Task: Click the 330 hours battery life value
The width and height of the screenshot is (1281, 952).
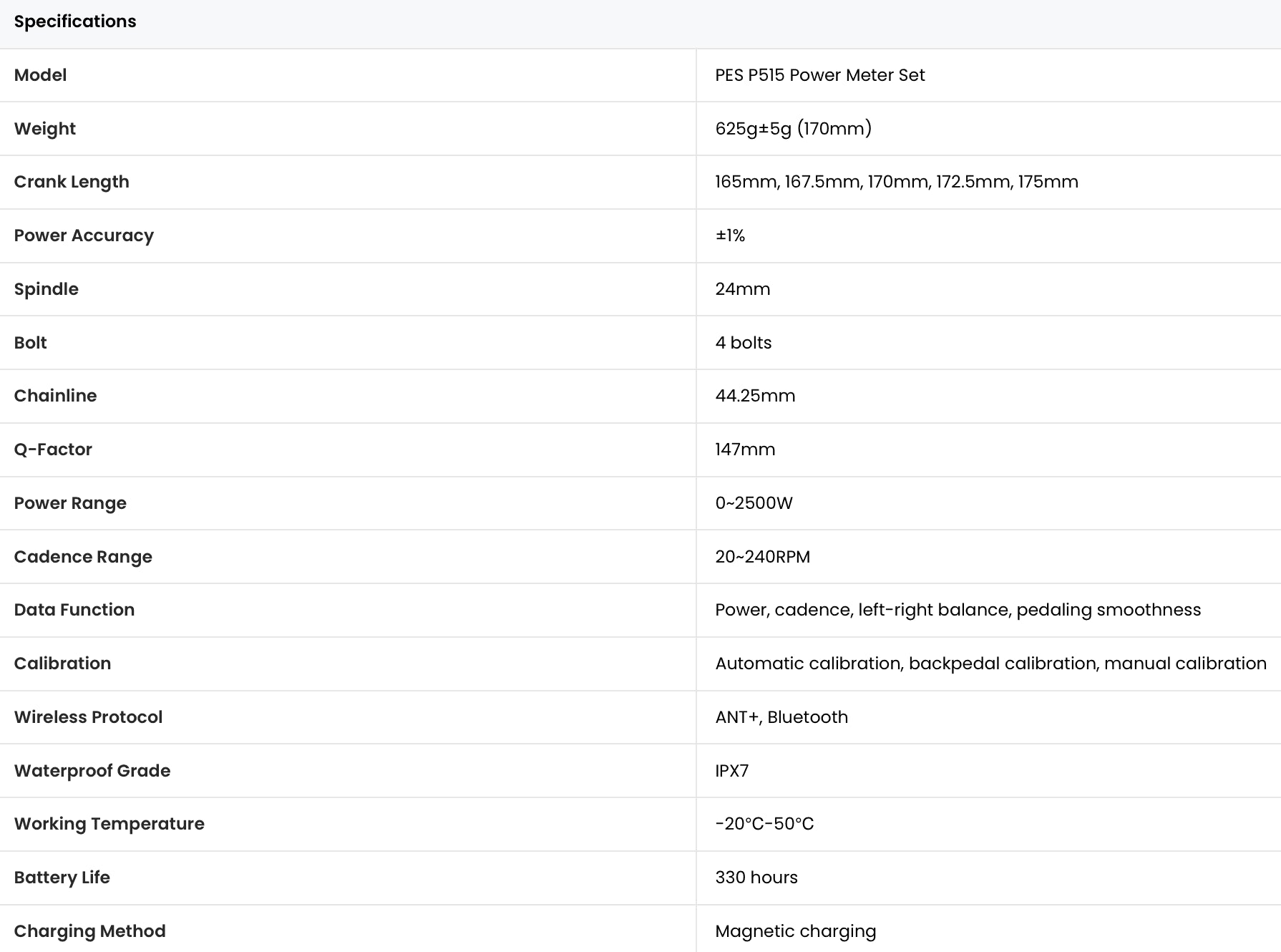Action: (756, 878)
